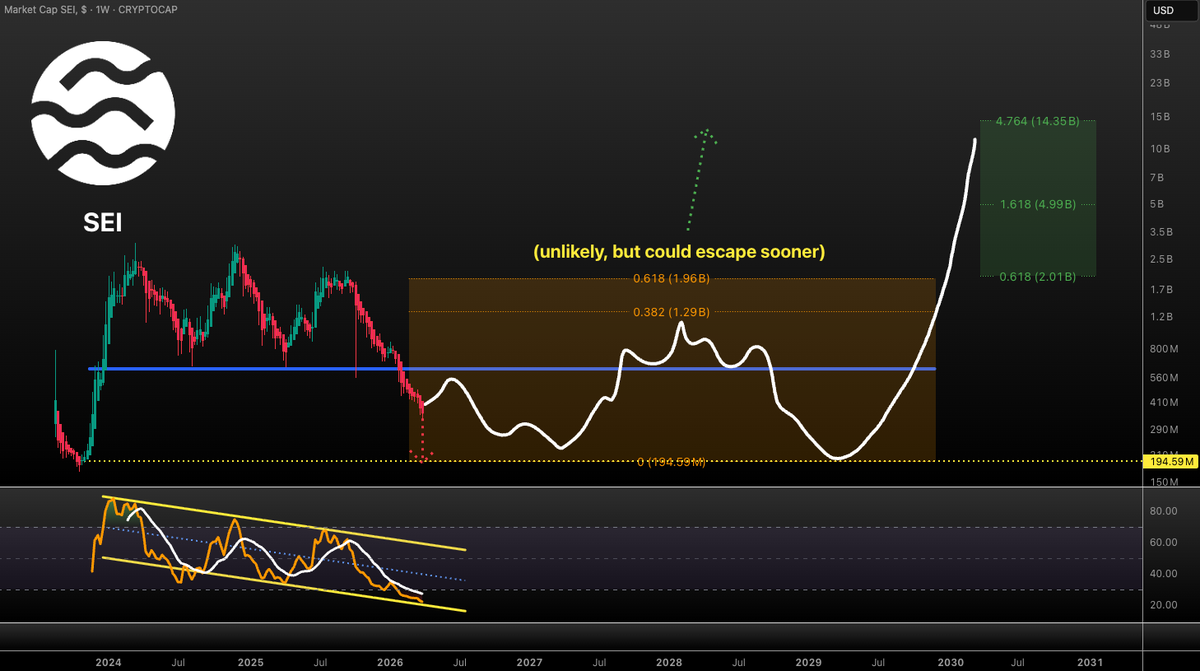Click the 1.7B price axis label
1200x671 pixels.
1162,290
